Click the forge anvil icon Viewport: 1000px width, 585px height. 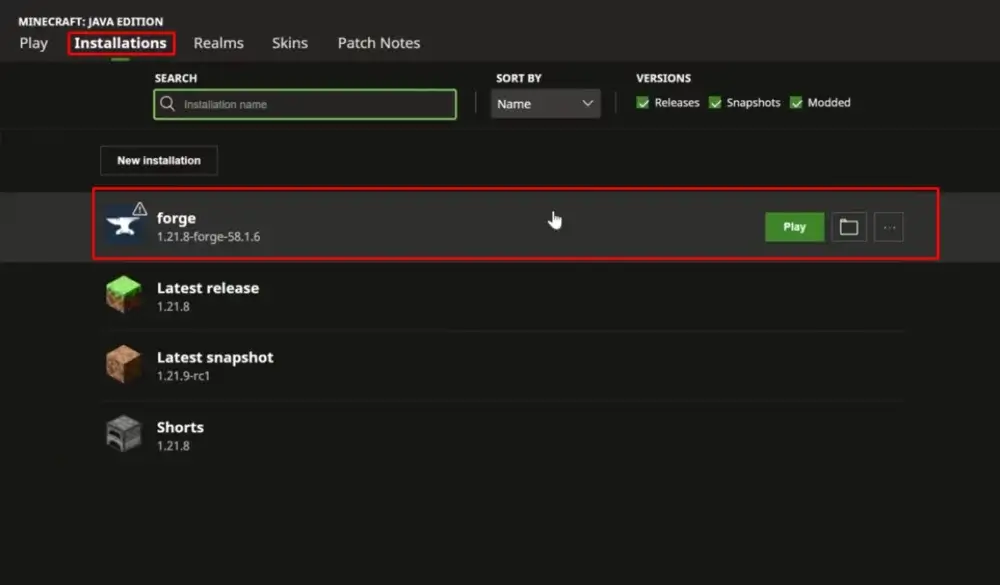coord(124,227)
